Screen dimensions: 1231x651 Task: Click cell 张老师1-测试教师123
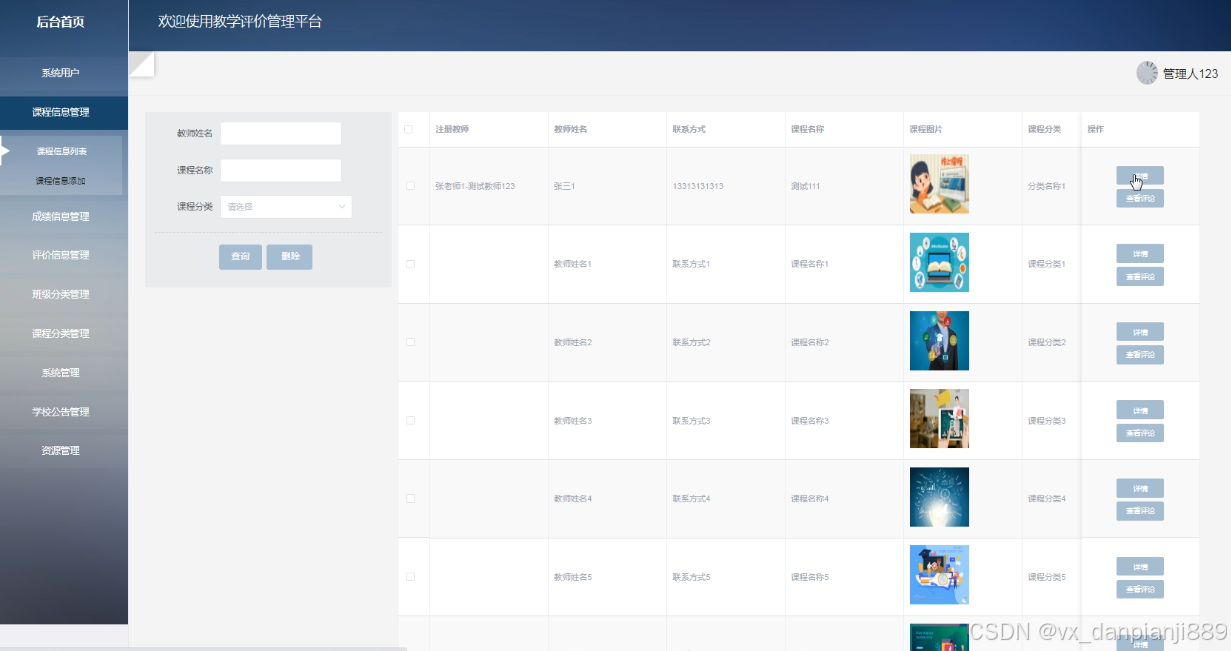point(475,186)
